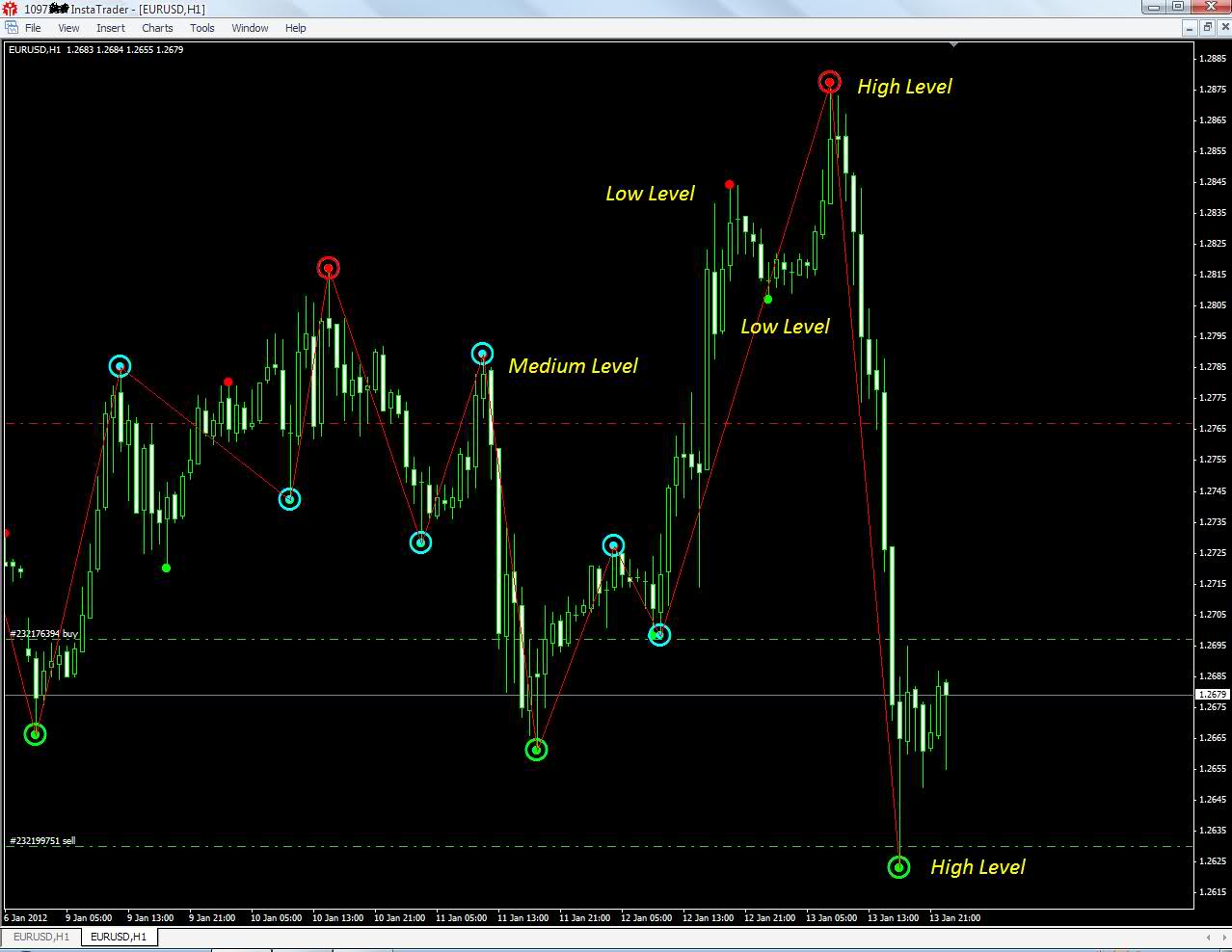Minimize the inner chart window

click(1191, 28)
